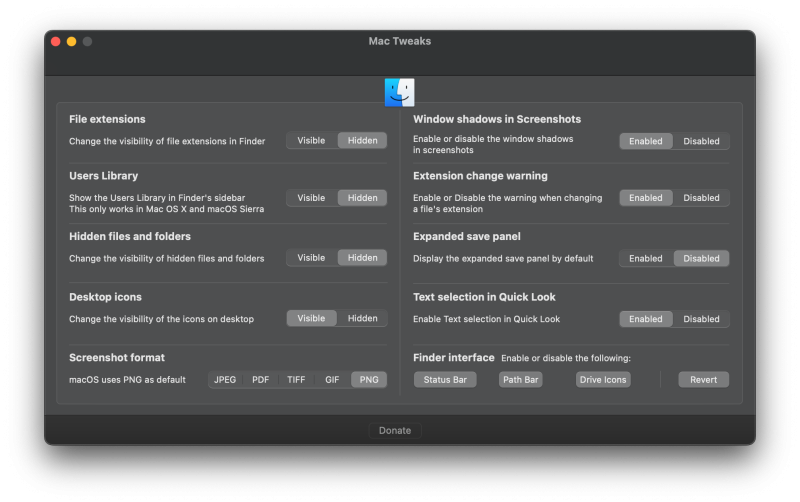Click Revert for Finder interface
Screen dimensions: 800x502
(704, 380)
